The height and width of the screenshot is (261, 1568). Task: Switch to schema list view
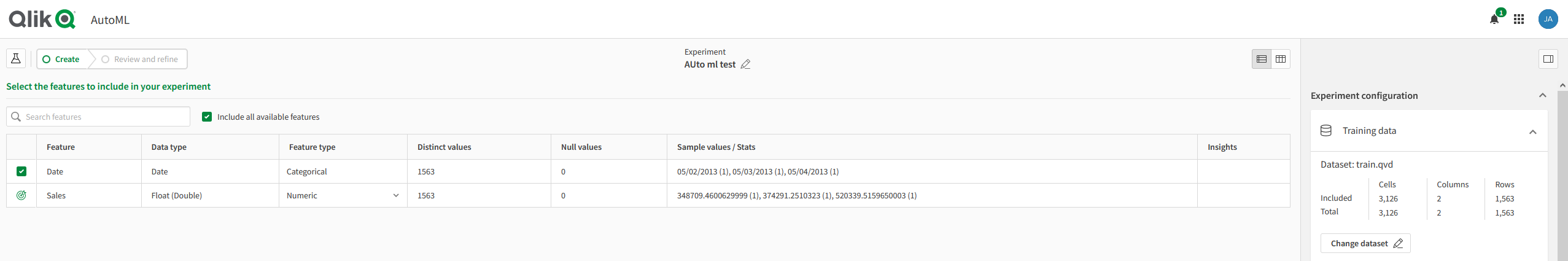click(1262, 59)
